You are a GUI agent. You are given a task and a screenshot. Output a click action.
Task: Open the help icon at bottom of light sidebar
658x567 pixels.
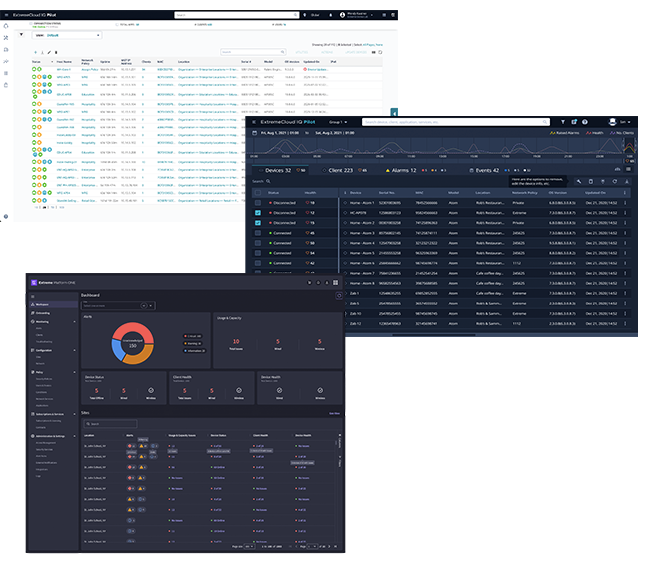6,217
